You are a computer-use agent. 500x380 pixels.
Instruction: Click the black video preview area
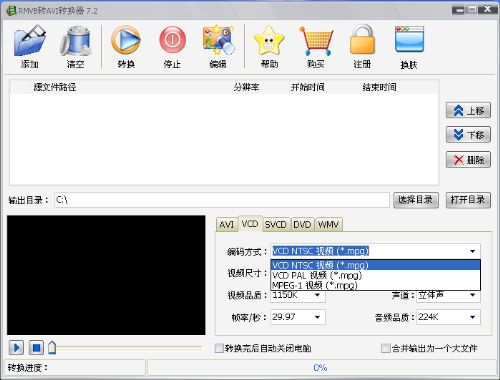tap(106, 275)
